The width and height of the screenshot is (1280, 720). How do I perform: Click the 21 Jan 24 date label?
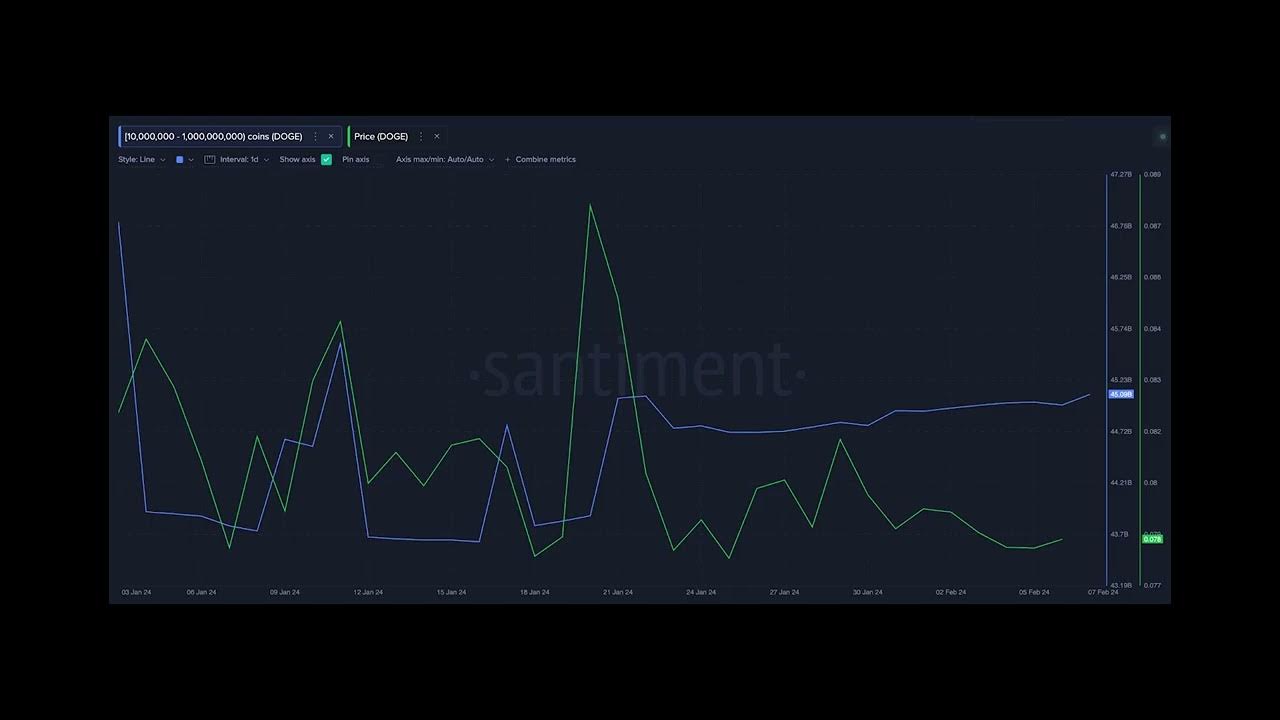[x=617, y=592]
